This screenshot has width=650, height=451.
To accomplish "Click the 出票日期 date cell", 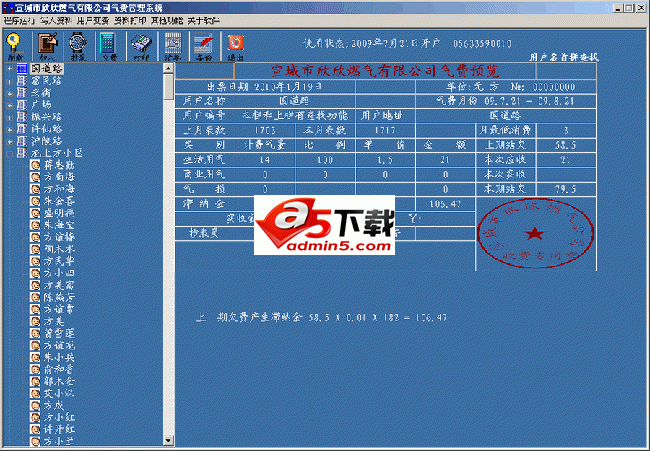I will (x=265, y=87).
